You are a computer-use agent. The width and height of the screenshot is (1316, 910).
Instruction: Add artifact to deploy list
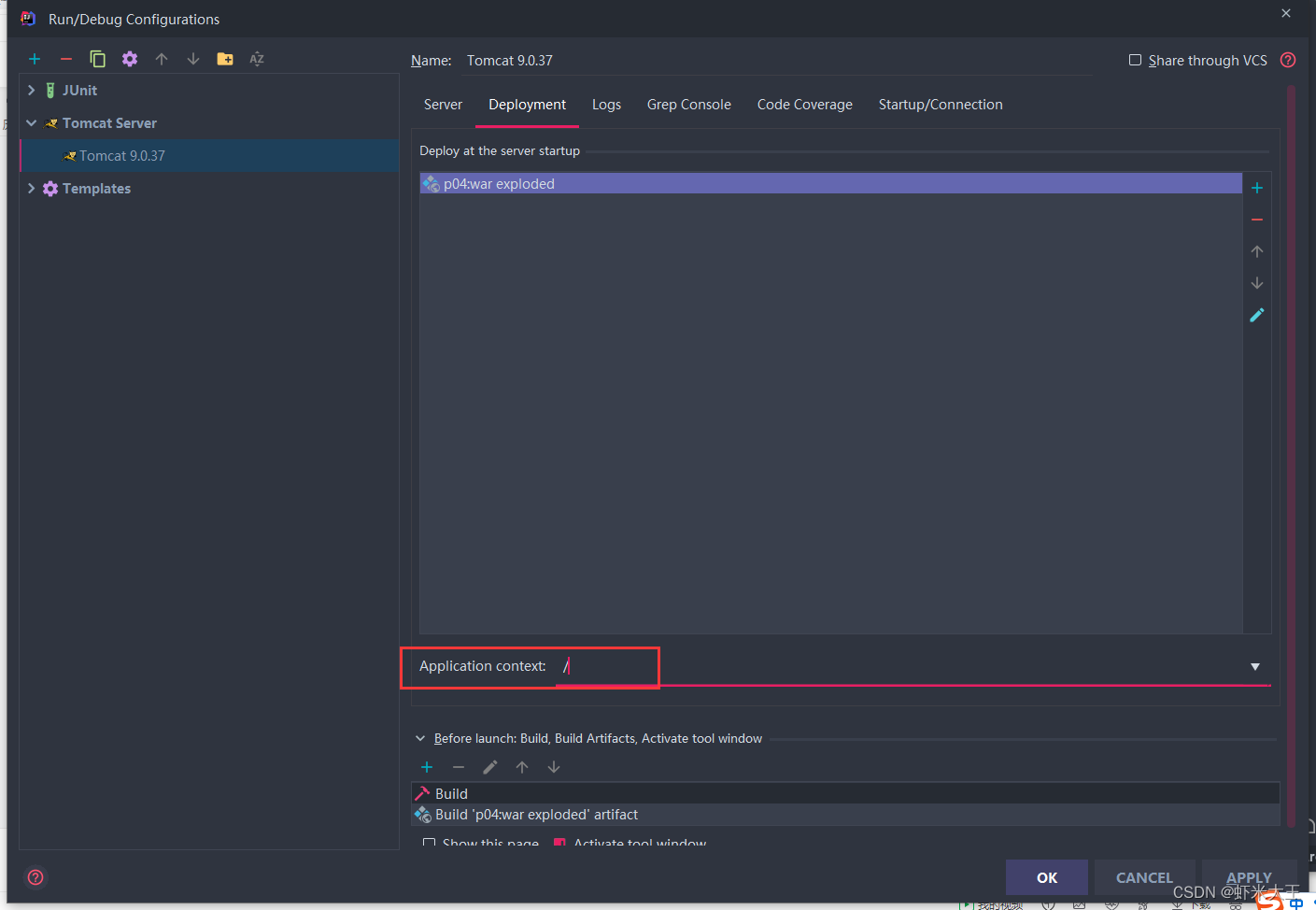pyautogui.click(x=1257, y=188)
